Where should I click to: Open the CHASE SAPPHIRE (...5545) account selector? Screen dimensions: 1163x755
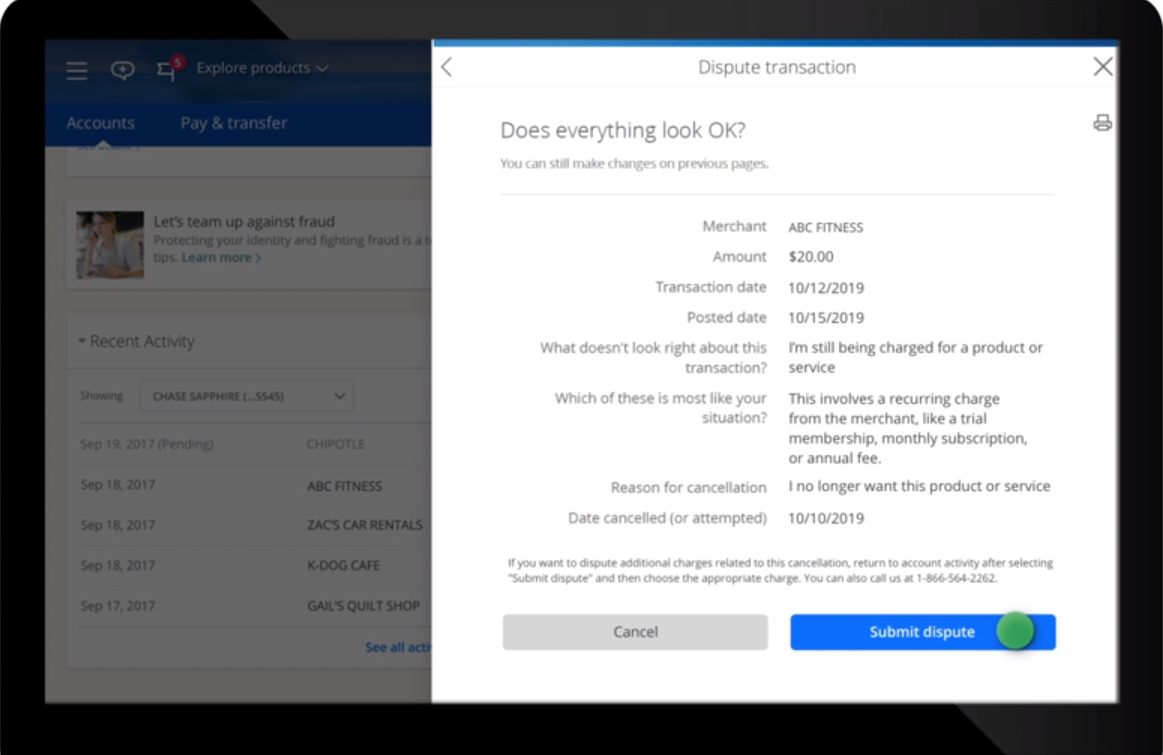tap(246, 396)
